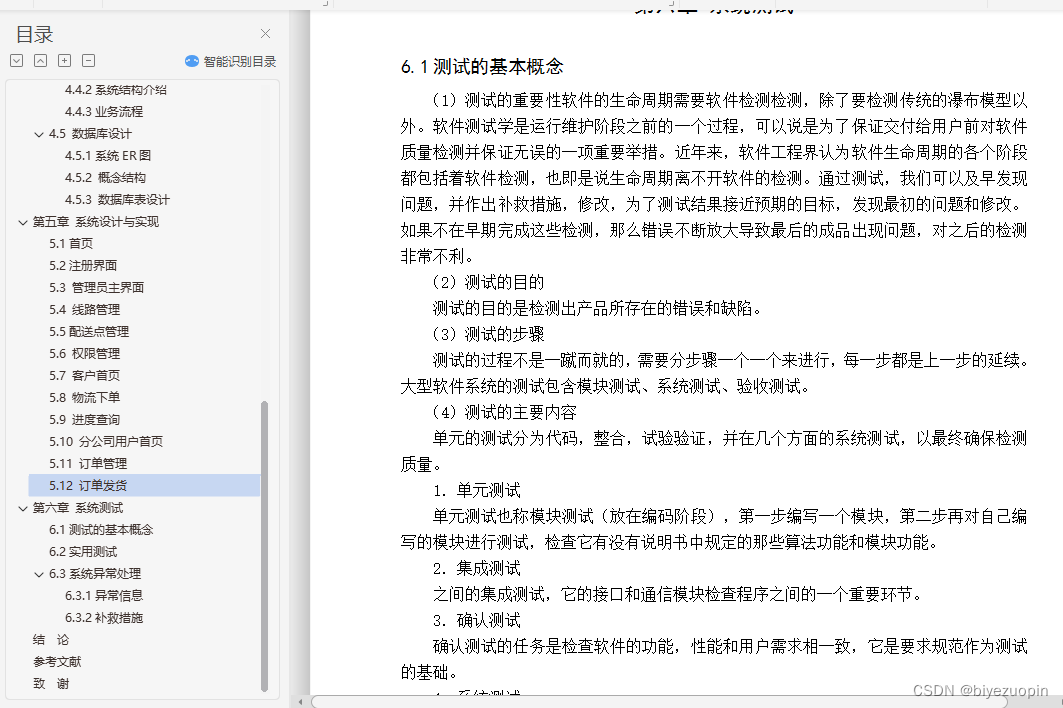Click the 目录 pane title

(x=35, y=34)
